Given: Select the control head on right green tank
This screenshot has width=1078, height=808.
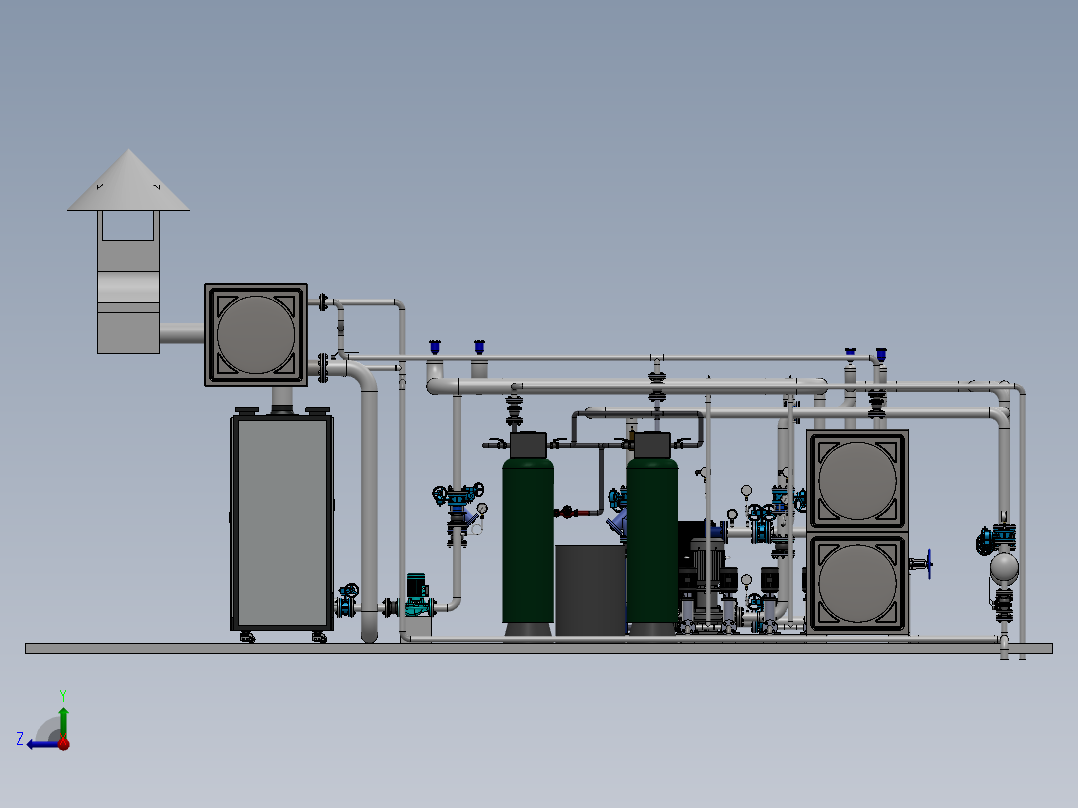Looking at the screenshot, I should [x=652, y=445].
